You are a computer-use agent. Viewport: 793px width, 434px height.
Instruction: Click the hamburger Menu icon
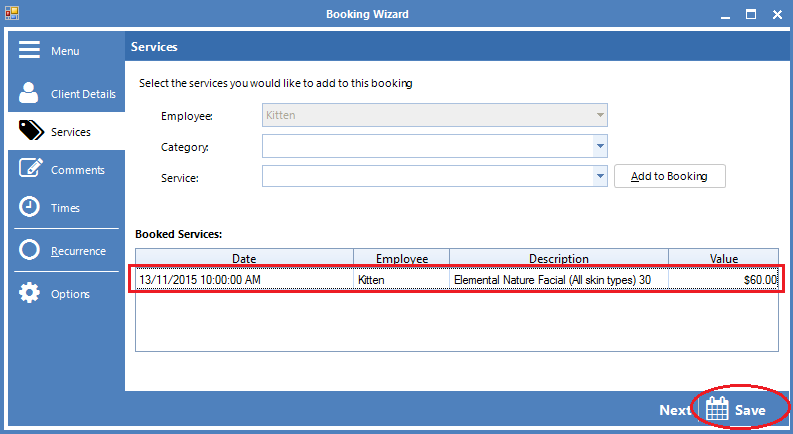(30, 50)
